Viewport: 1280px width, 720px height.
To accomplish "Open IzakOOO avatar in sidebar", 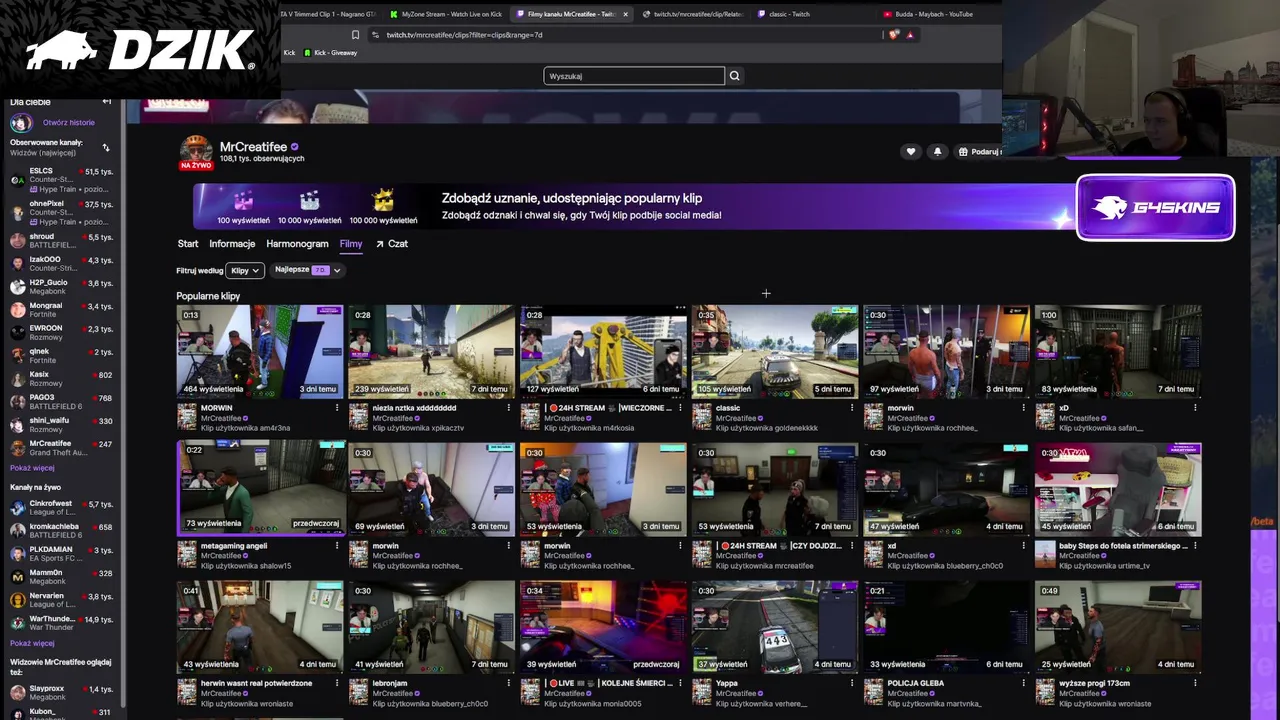I will [x=18, y=264].
